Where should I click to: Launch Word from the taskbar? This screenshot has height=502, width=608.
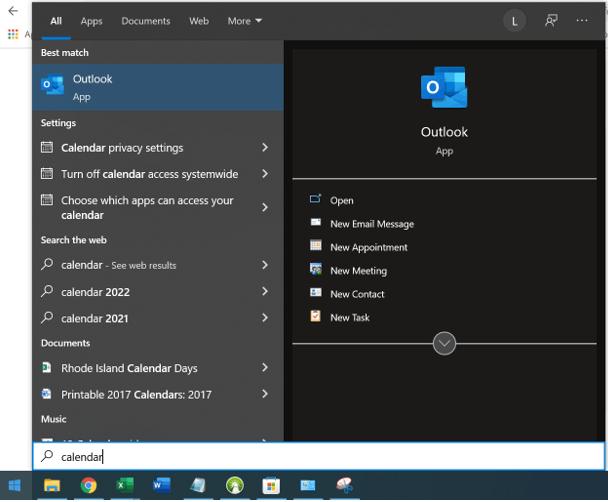[161, 486]
